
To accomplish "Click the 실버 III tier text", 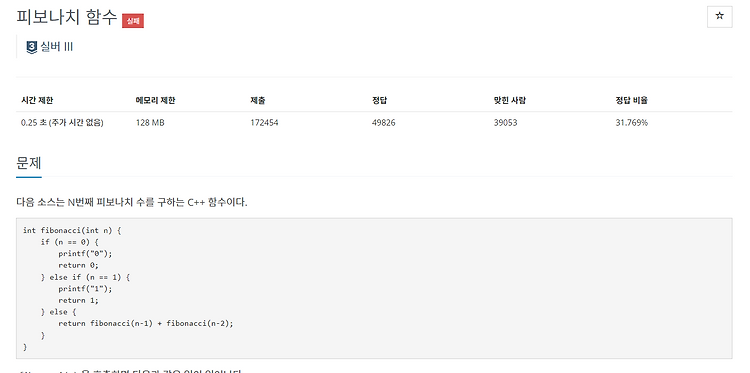I will [x=56, y=47].
